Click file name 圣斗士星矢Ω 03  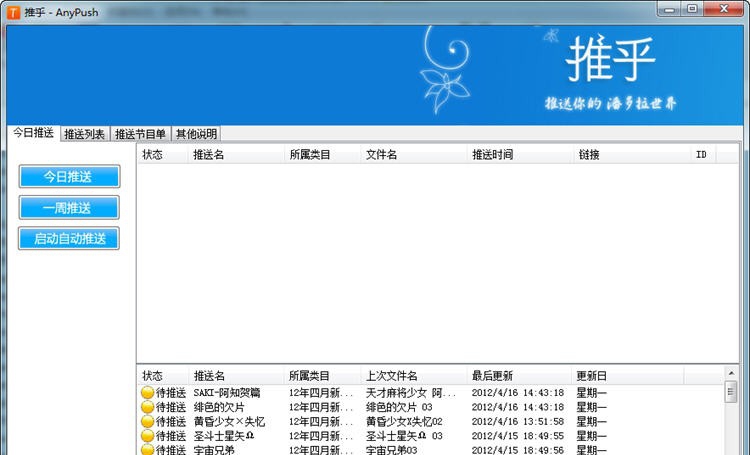click(x=404, y=436)
